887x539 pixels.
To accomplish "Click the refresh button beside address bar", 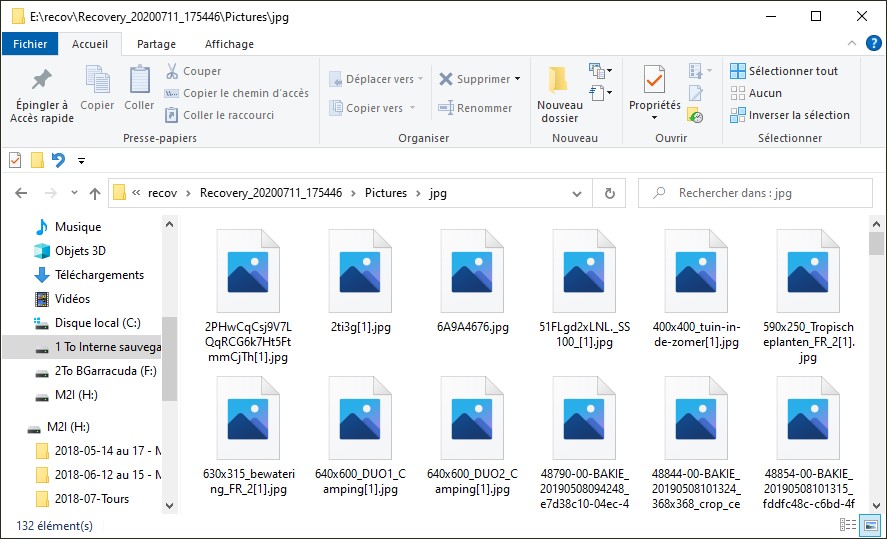I will (607, 193).
